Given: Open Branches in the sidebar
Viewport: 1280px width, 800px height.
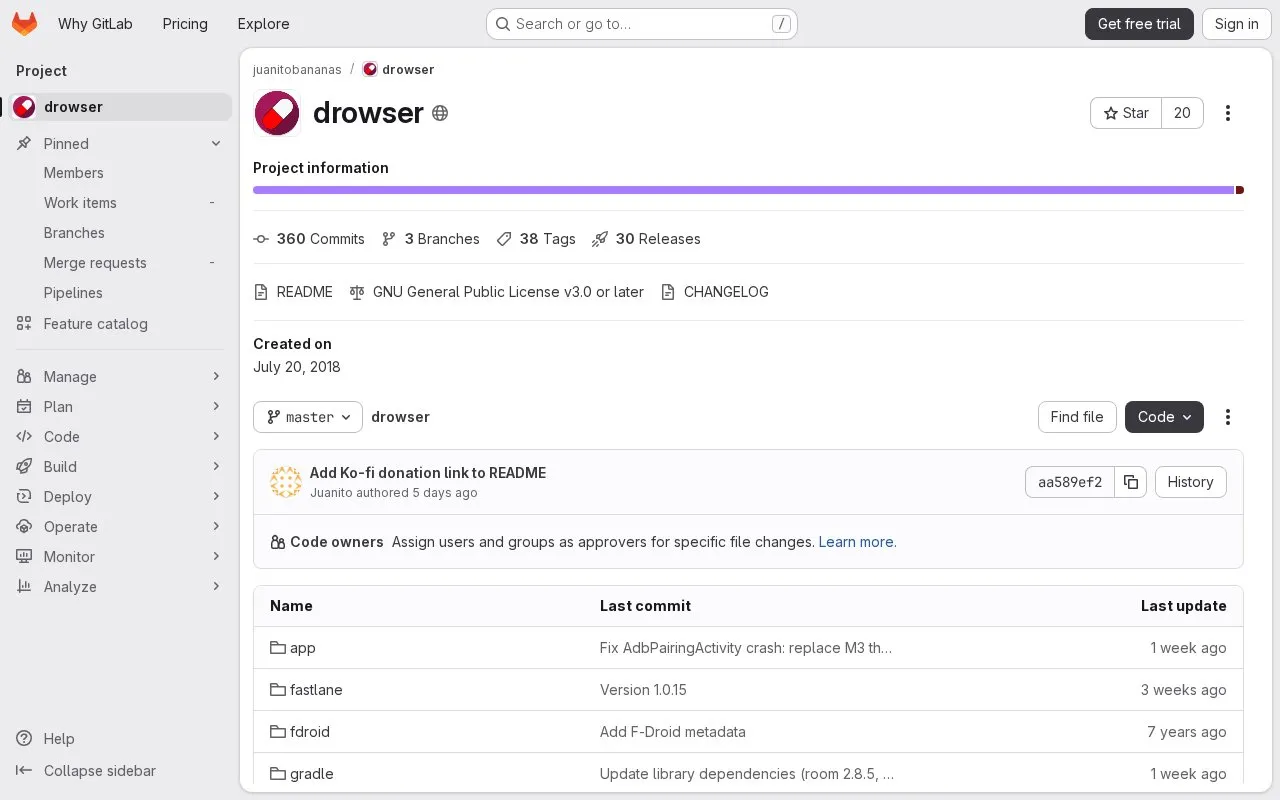Looking at the screenshot, I should point(120,233).
